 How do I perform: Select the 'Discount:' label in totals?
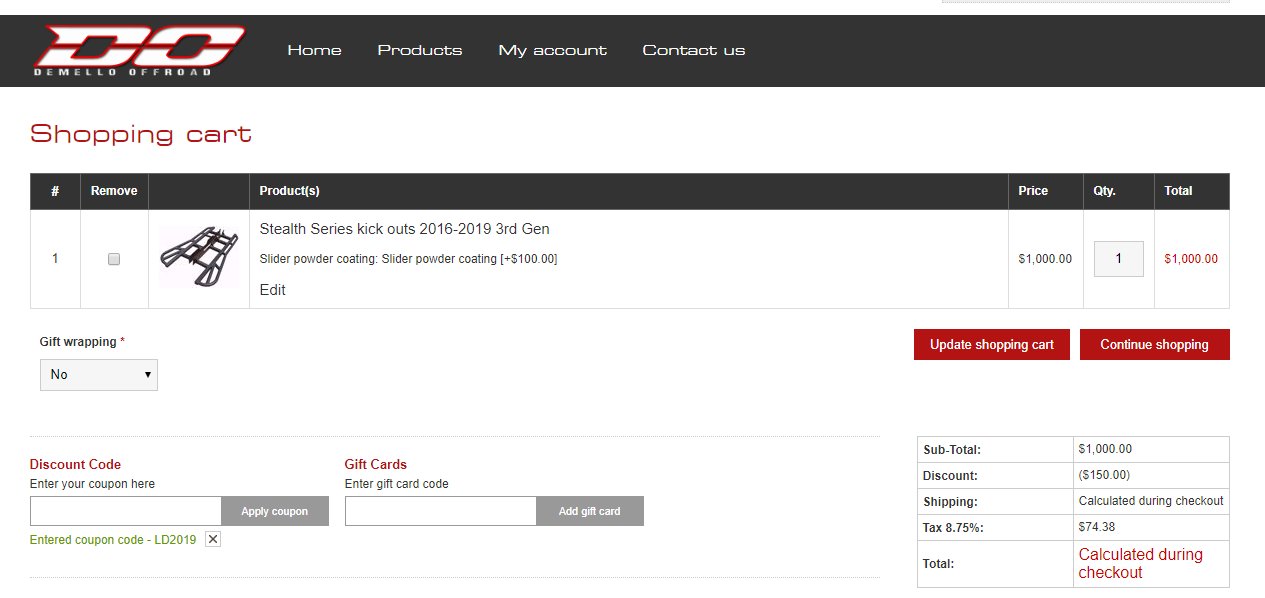[951, 476]
